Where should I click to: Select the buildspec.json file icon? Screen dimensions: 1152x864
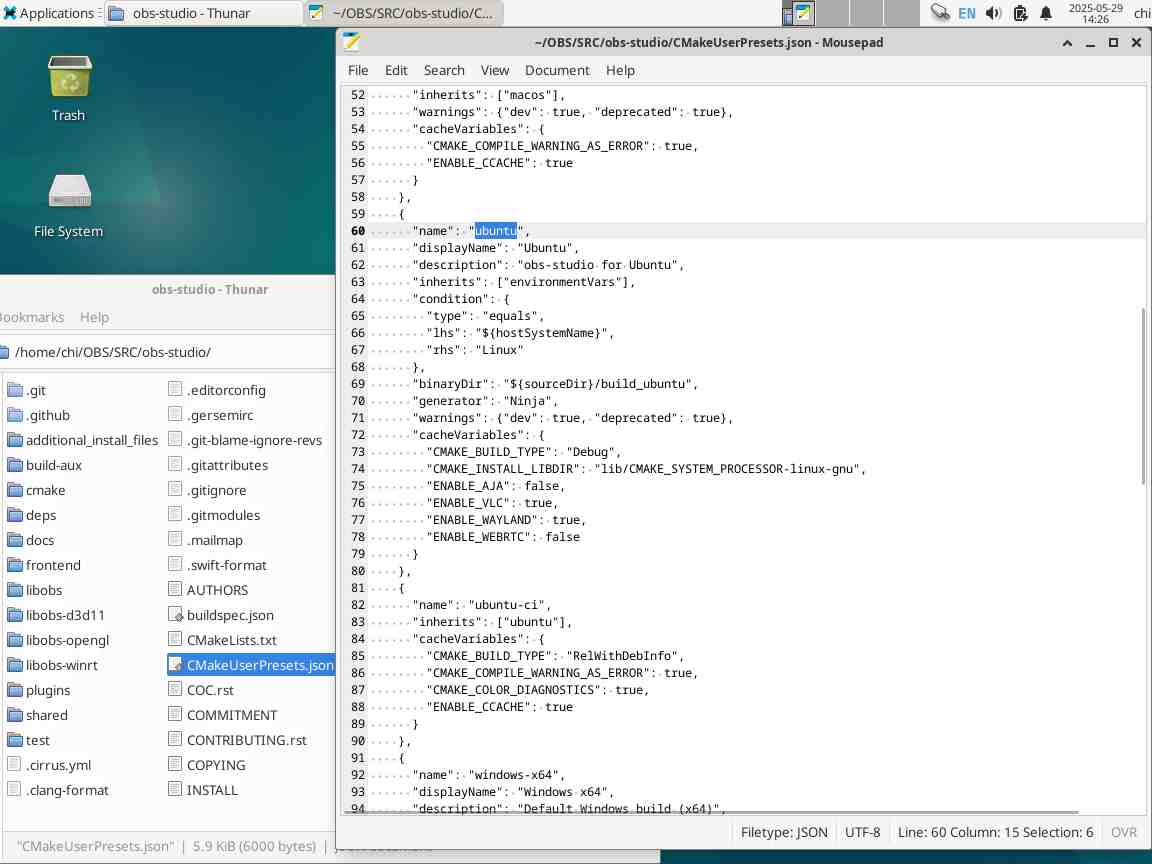click(x=175, y=615)
